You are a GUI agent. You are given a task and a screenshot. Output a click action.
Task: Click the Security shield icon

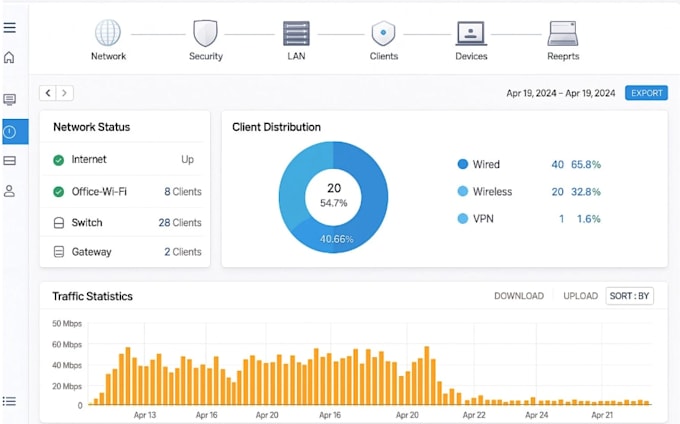205,33
